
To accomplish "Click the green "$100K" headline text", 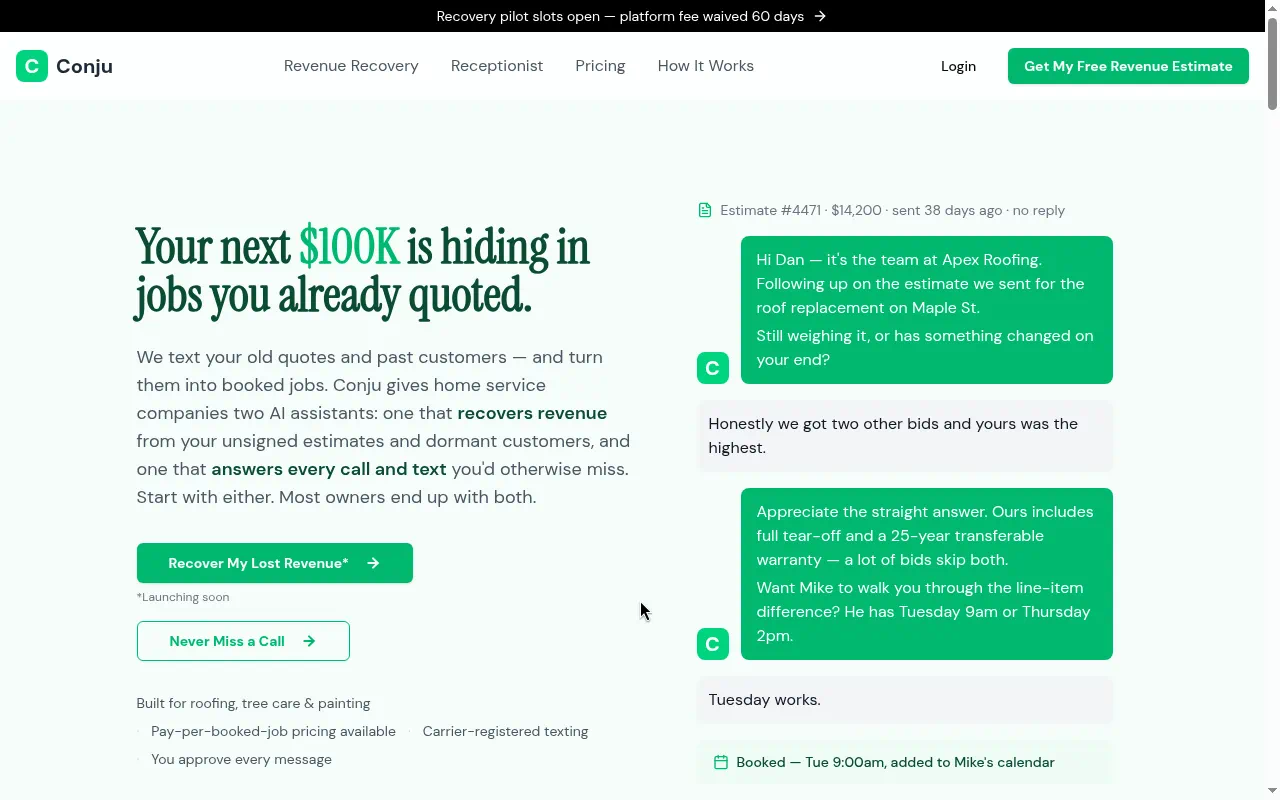I will 349,248.
